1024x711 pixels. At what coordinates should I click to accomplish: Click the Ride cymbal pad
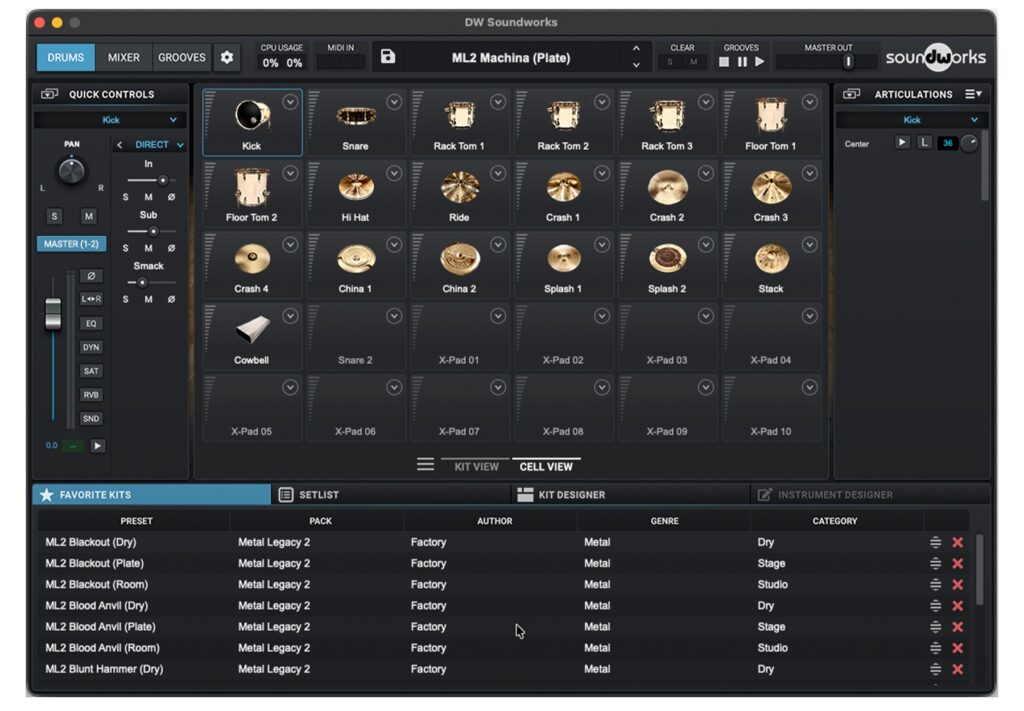pyautogui.click(x=460, y=193)
